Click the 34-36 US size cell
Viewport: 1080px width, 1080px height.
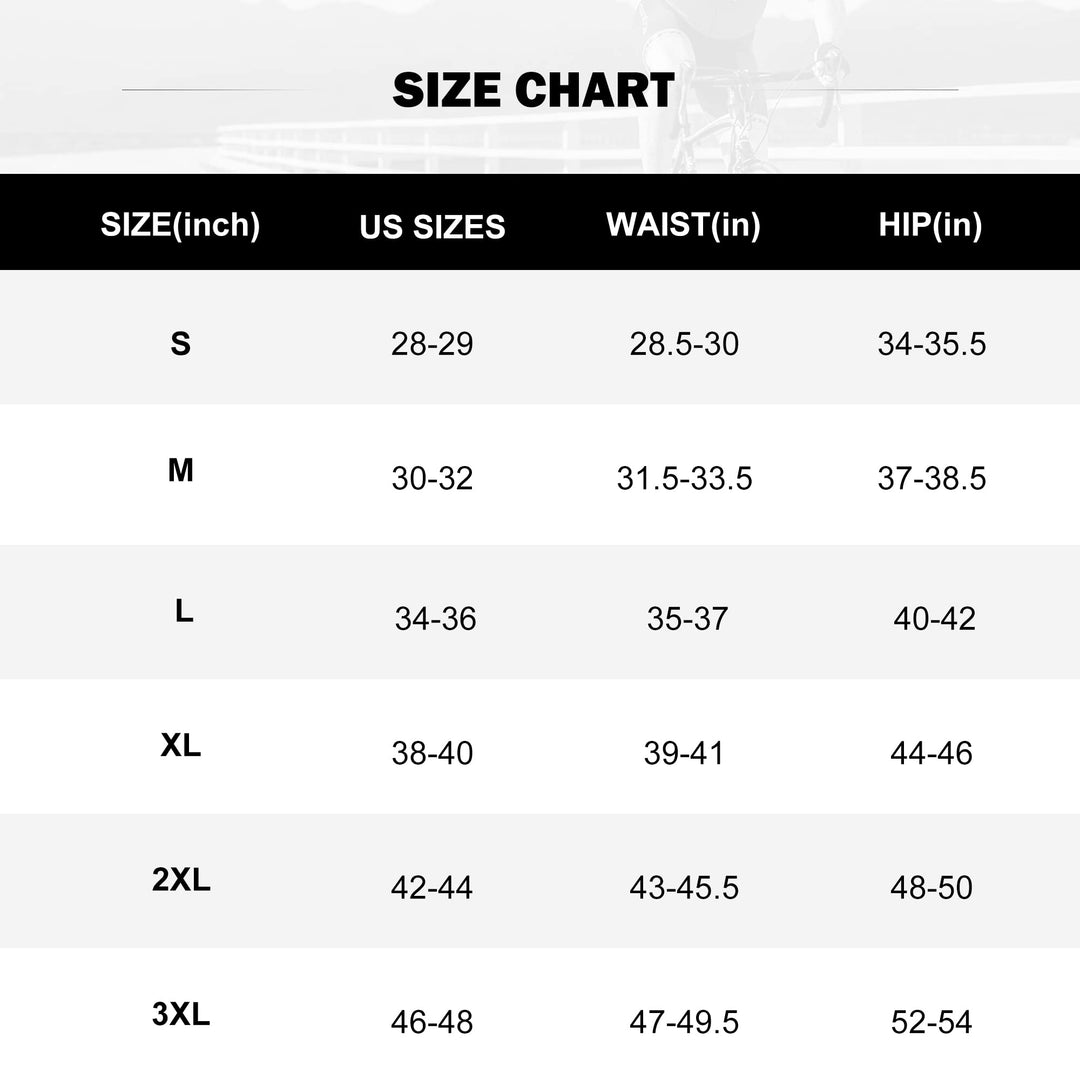(435, 619)
